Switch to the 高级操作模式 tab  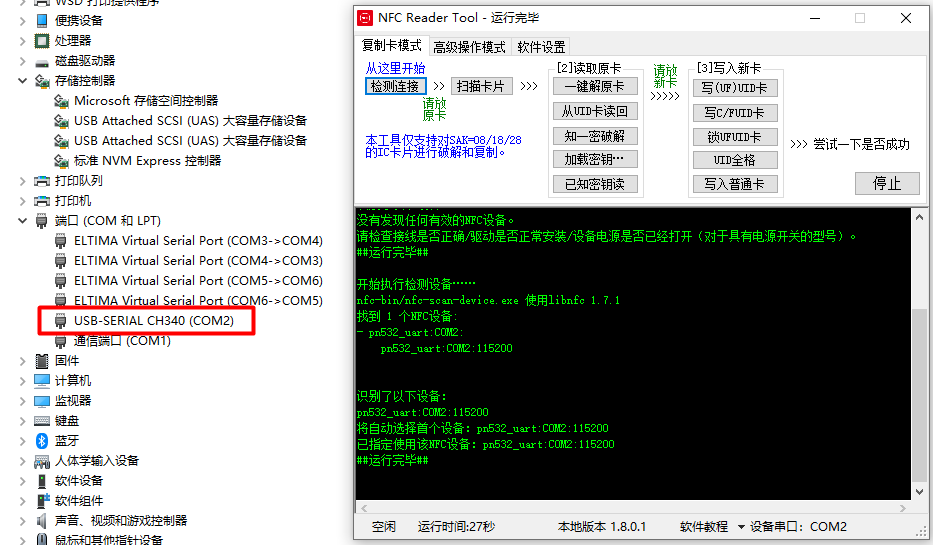pos(469,47)
